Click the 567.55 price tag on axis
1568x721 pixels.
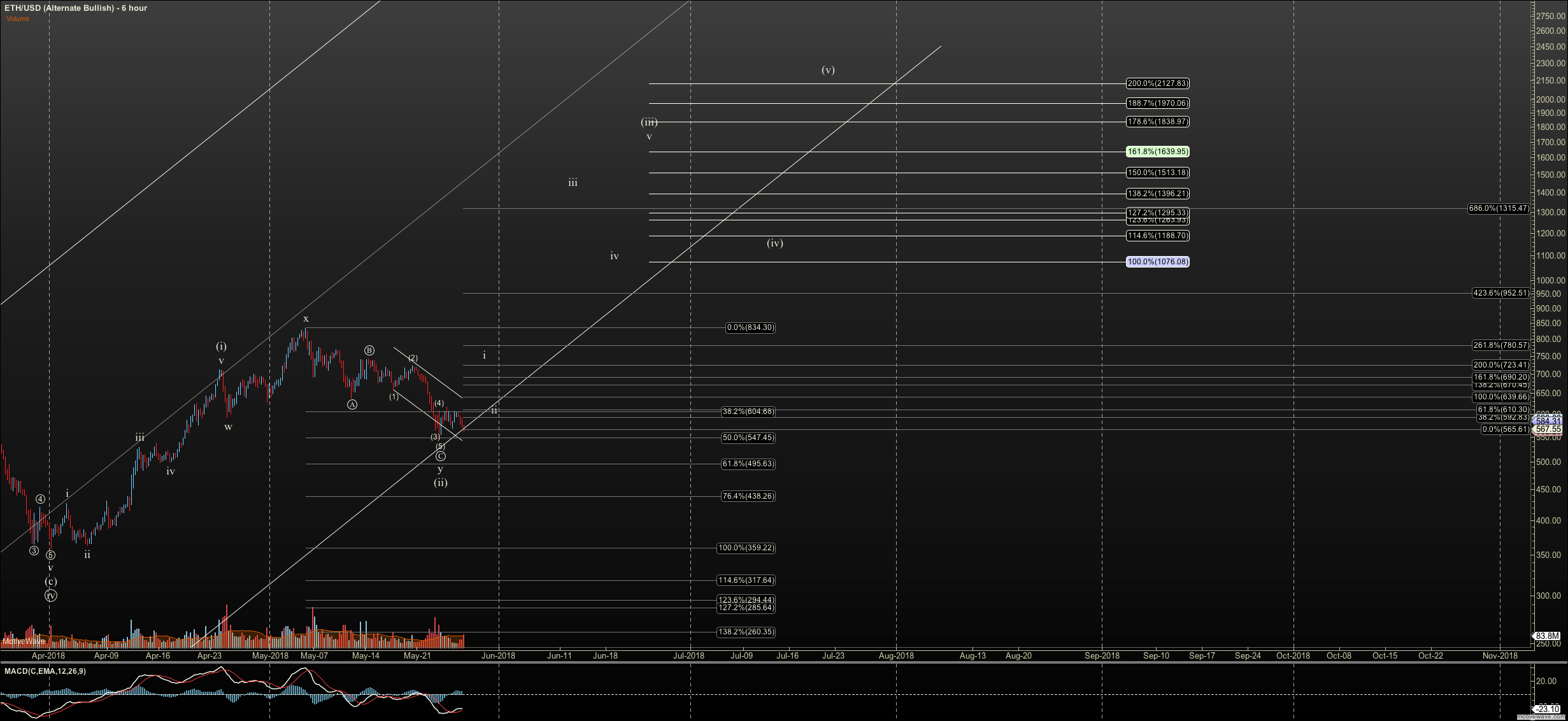pos(1548,429)
